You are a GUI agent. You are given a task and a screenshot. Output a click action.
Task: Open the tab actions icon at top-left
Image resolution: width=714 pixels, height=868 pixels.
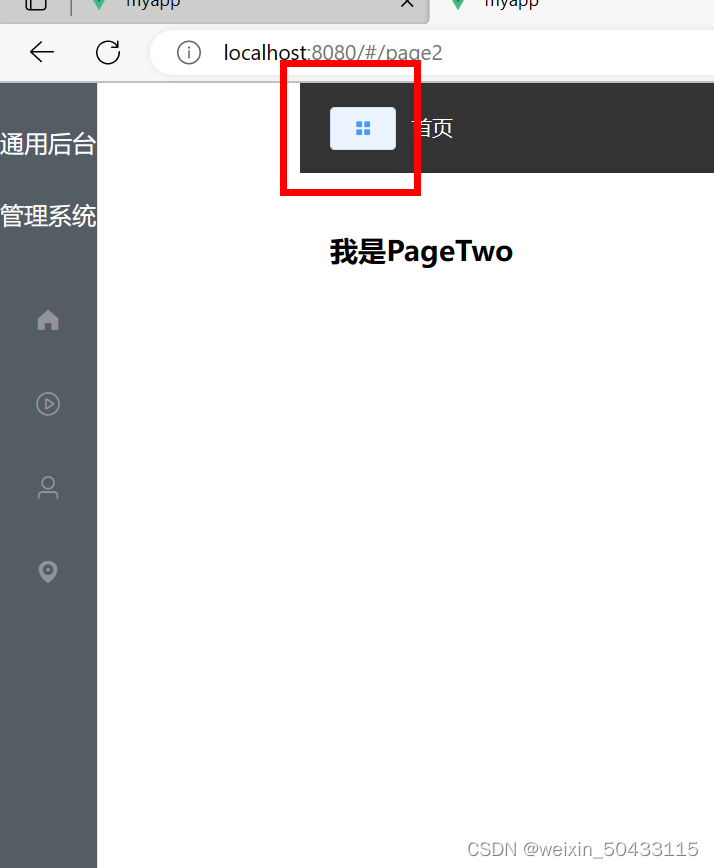pos(36,4)
